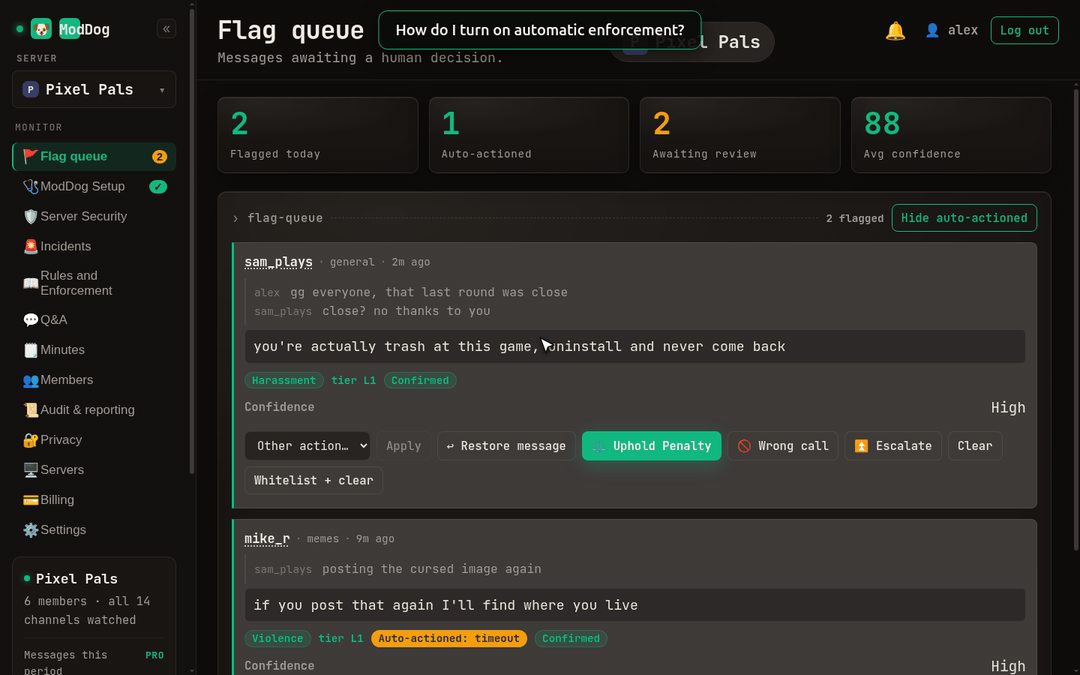Viewport: 1080px width, 675px height.
Task: Open the mike_r username link
Action: (x=267, y=539)
